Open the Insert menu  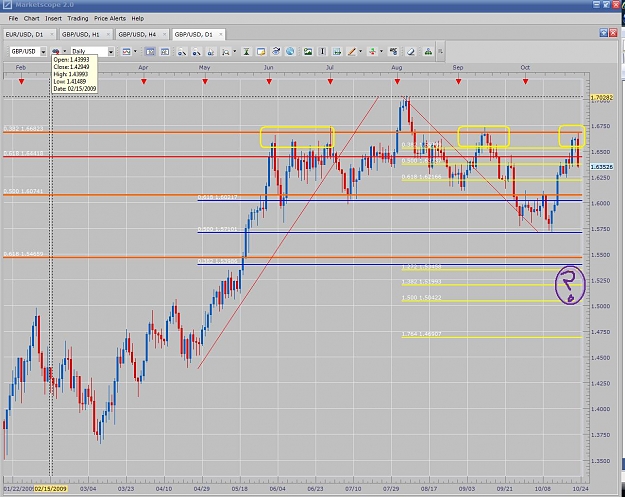click(x=53, y=18)
